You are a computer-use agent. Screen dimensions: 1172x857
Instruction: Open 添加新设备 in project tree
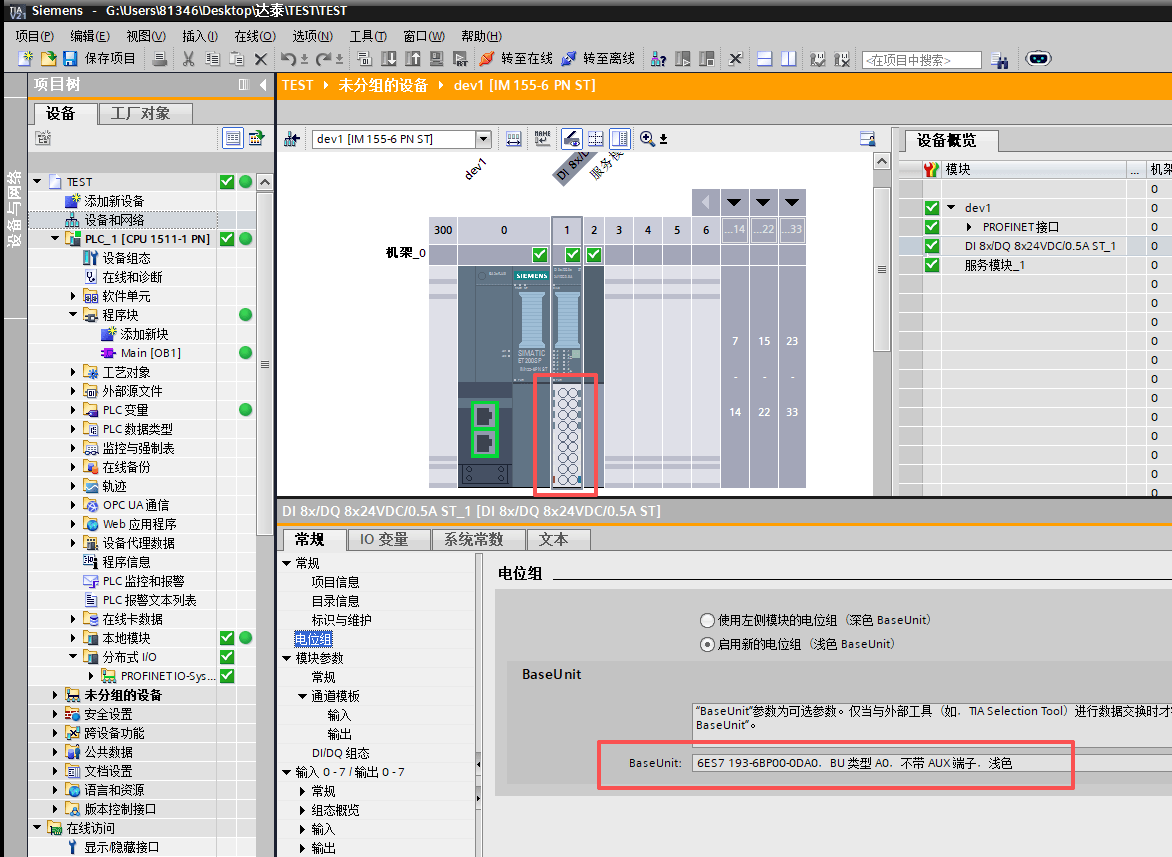tap(114, 201)
